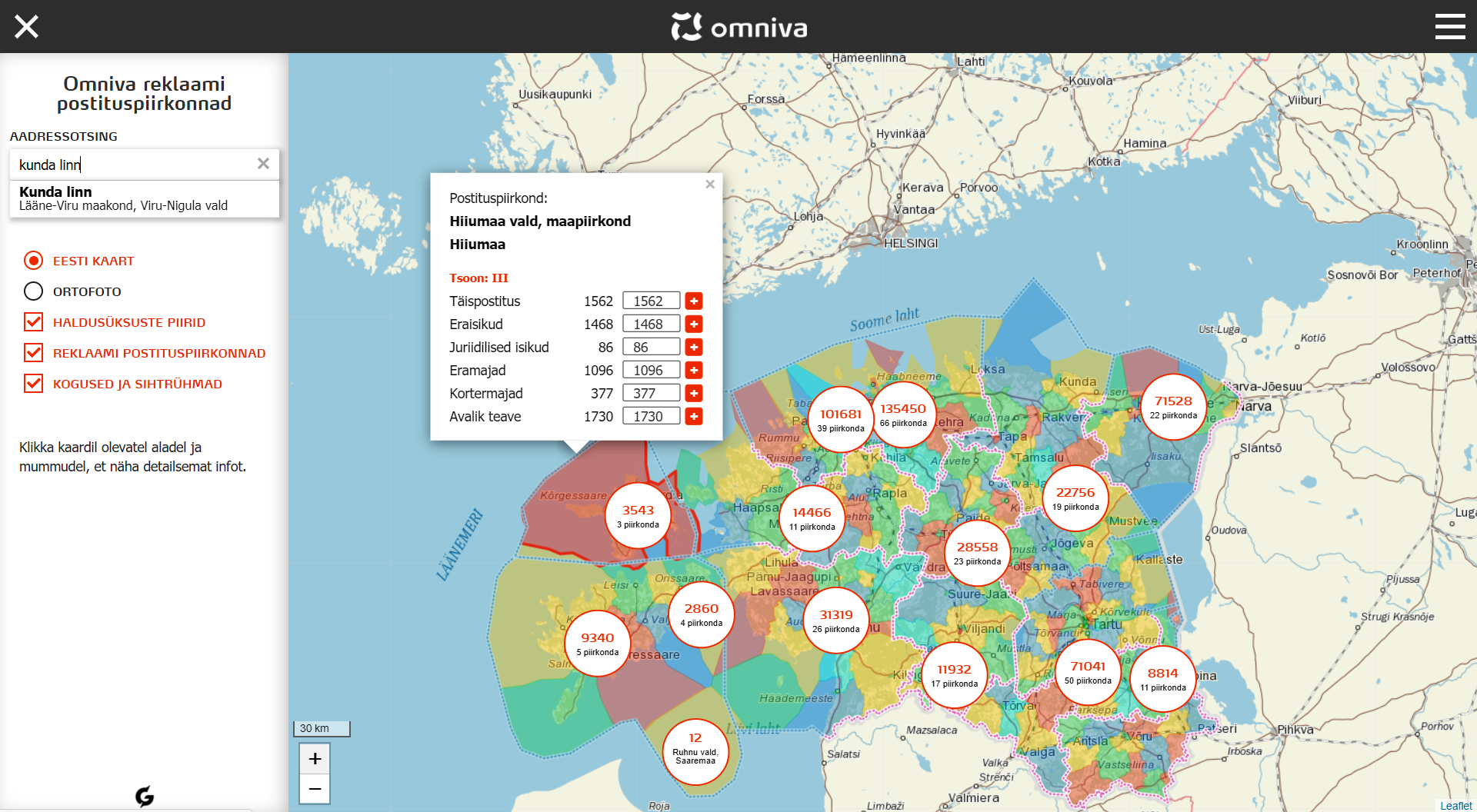Screen dimensions: 1477x812
Task: Add Täispostitus quantity with the plus button
Action: coord(694,301)
